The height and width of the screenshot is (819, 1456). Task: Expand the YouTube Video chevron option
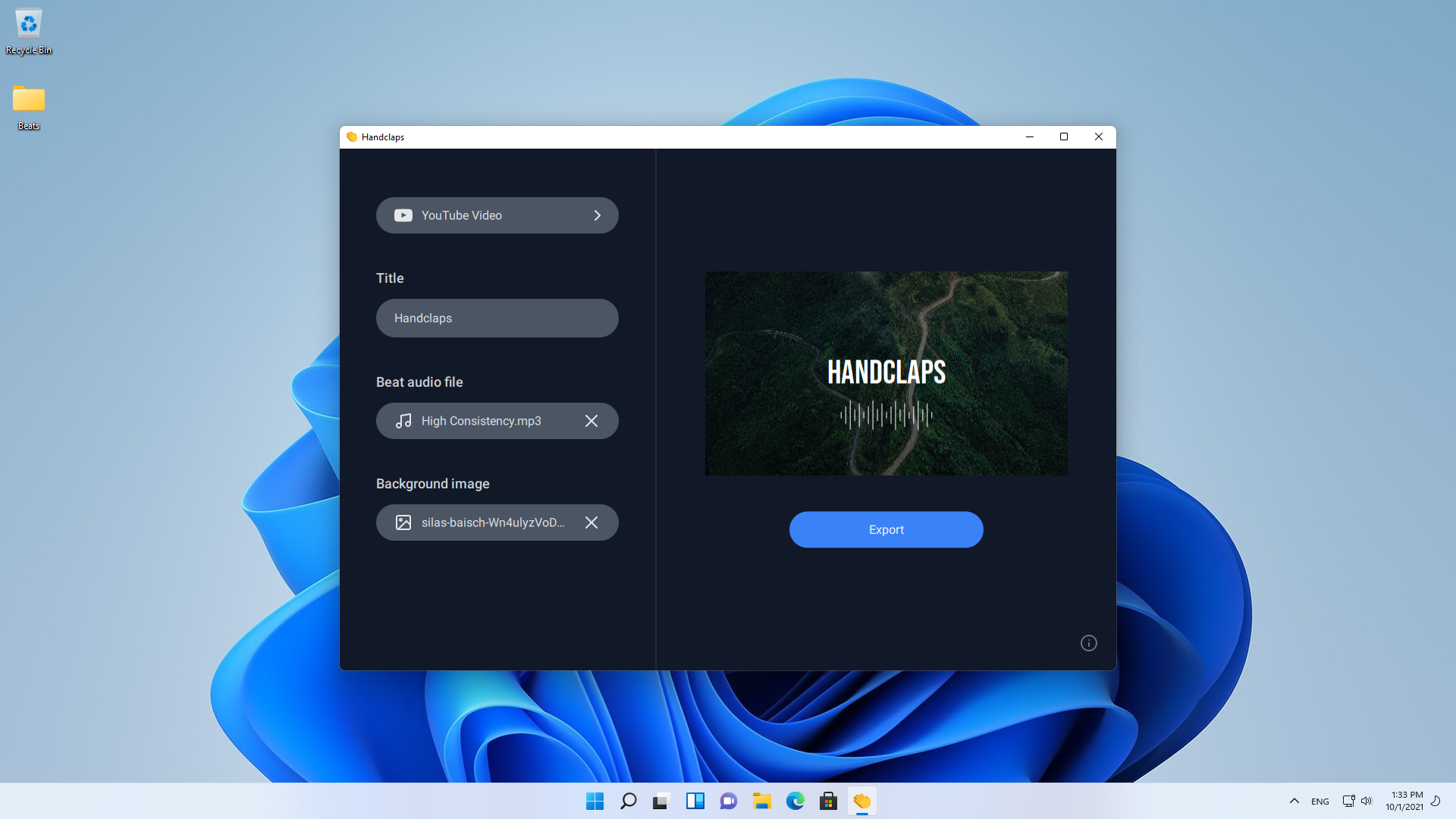point(597,215)
